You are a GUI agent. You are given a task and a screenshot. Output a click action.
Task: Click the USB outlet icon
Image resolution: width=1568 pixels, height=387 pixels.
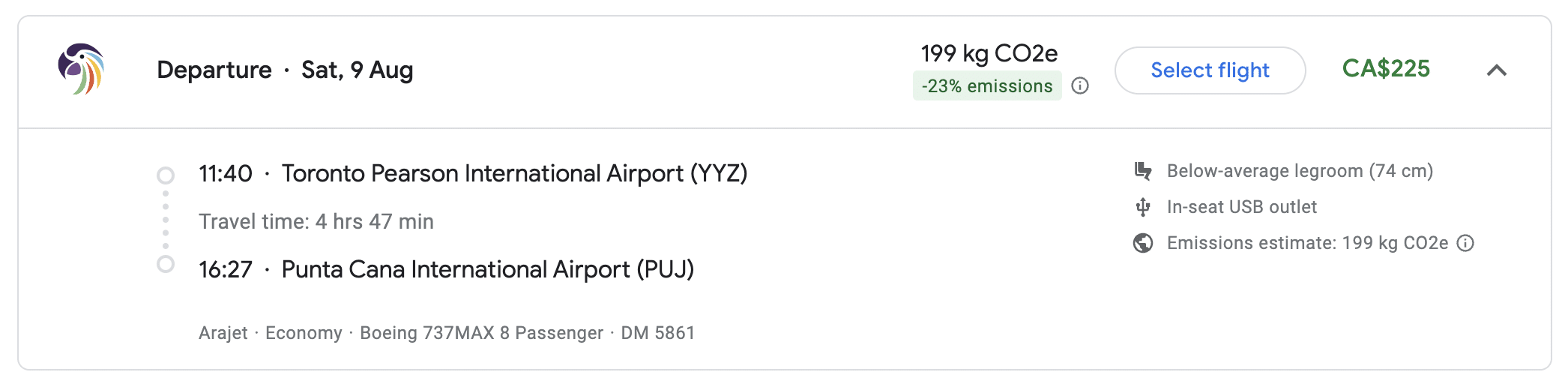click(x=1143, y=207)
